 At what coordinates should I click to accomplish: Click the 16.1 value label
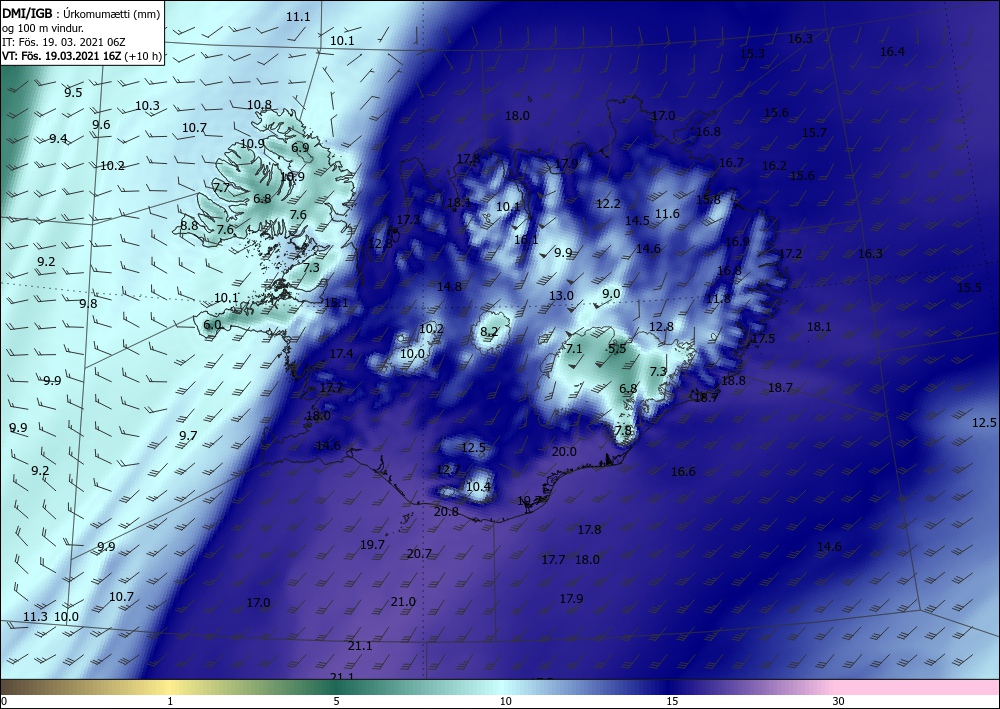(x=526, y=240)
